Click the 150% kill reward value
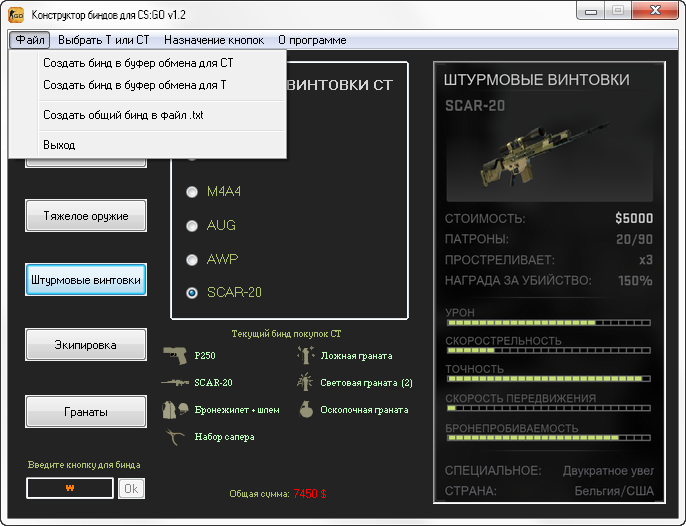Viewport: 686px width, 526px height. [635, 281]
